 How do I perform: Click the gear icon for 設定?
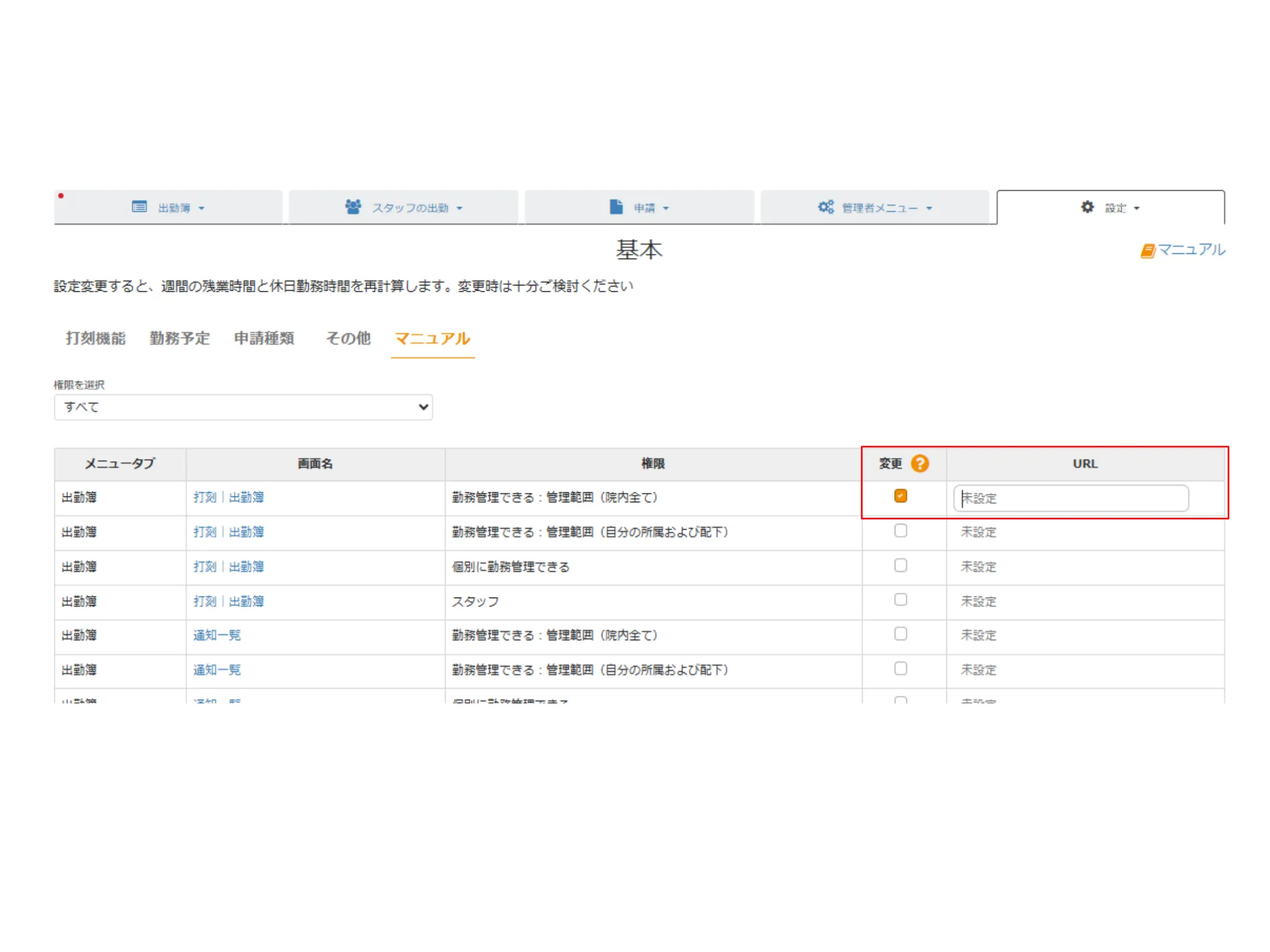1087,207
